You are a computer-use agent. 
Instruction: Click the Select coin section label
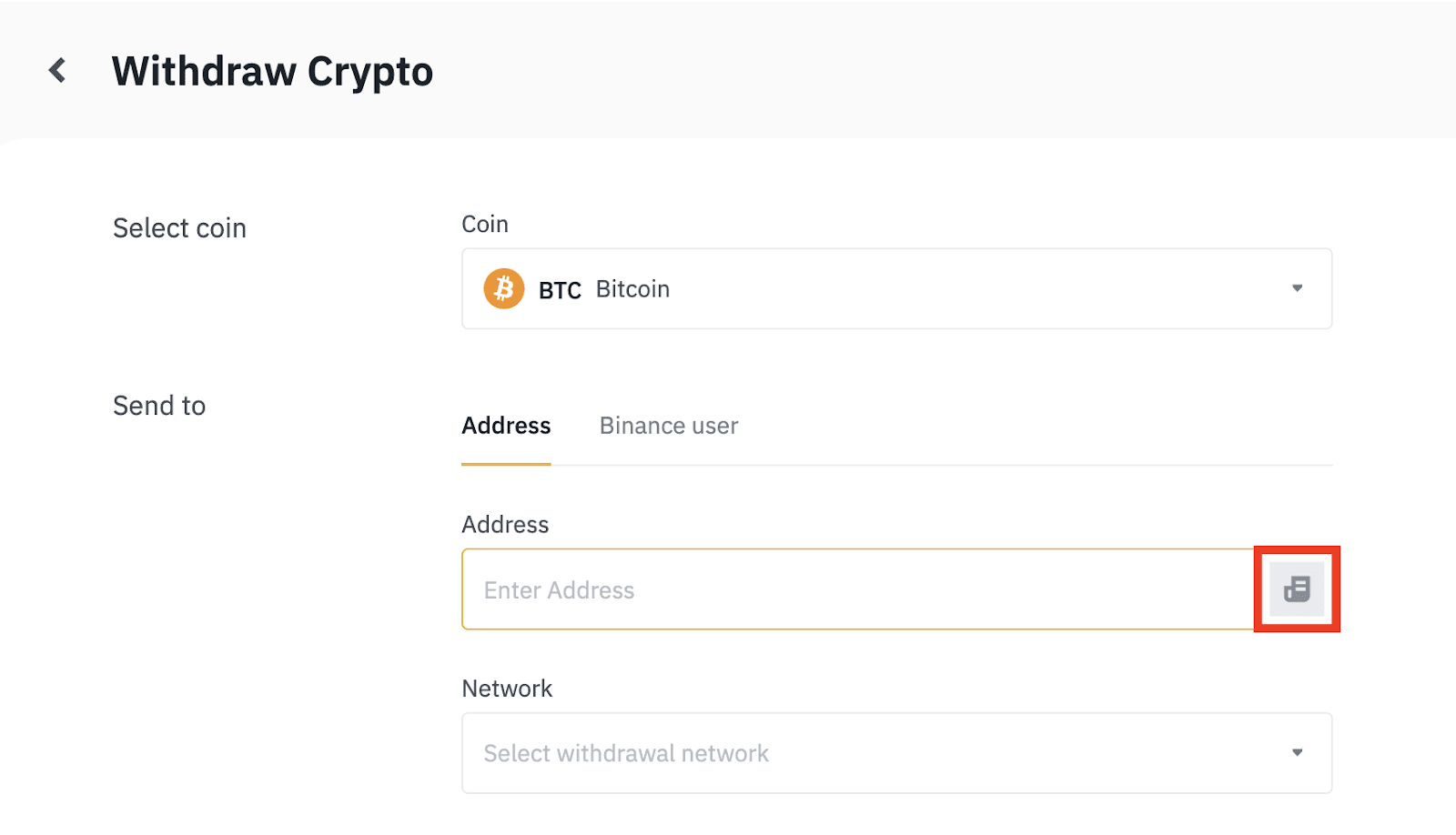coord(179,228)
